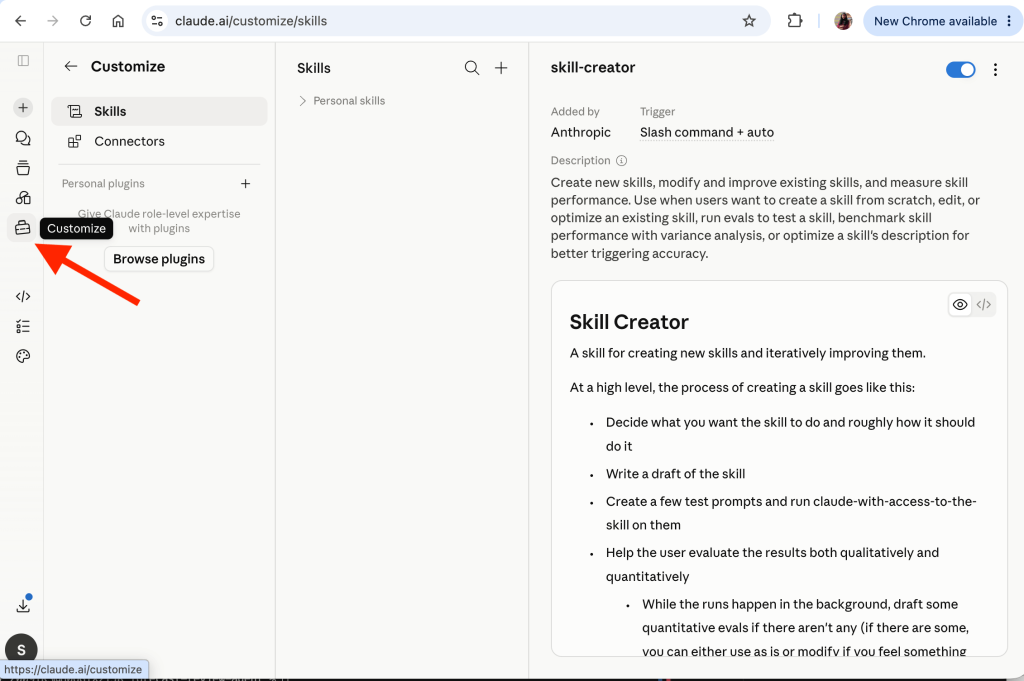Go back using arrow beside Customize
The image size is (1024, 681).
click(71, 67)
